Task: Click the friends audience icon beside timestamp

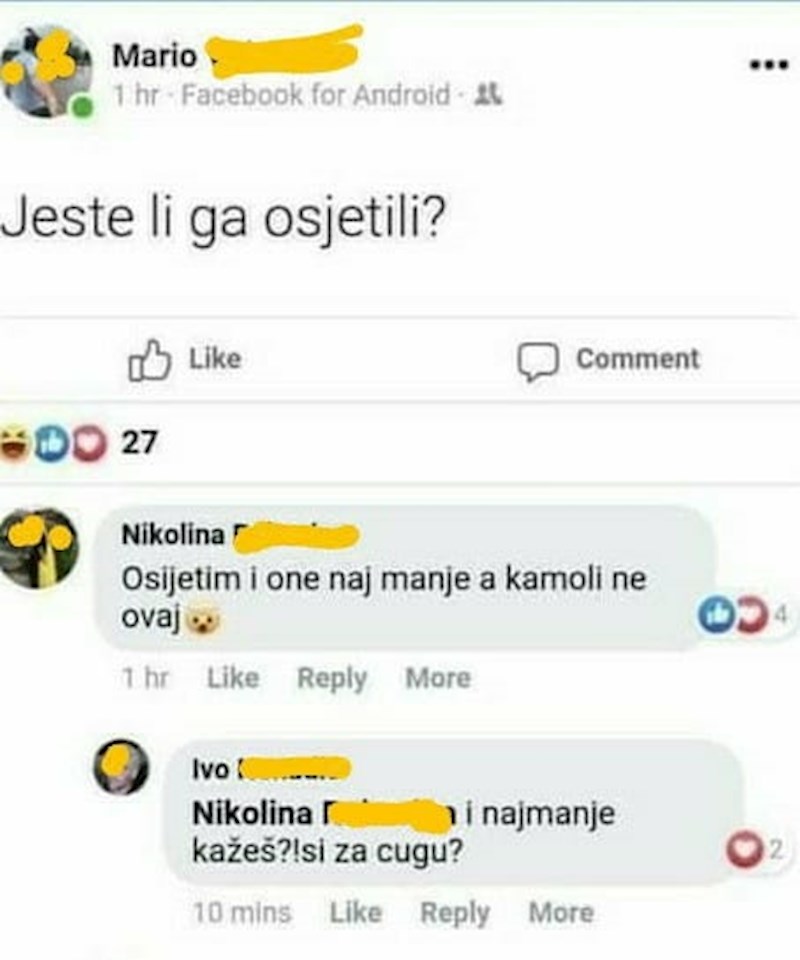Action: pyautogui.click(x=490, y=96)
